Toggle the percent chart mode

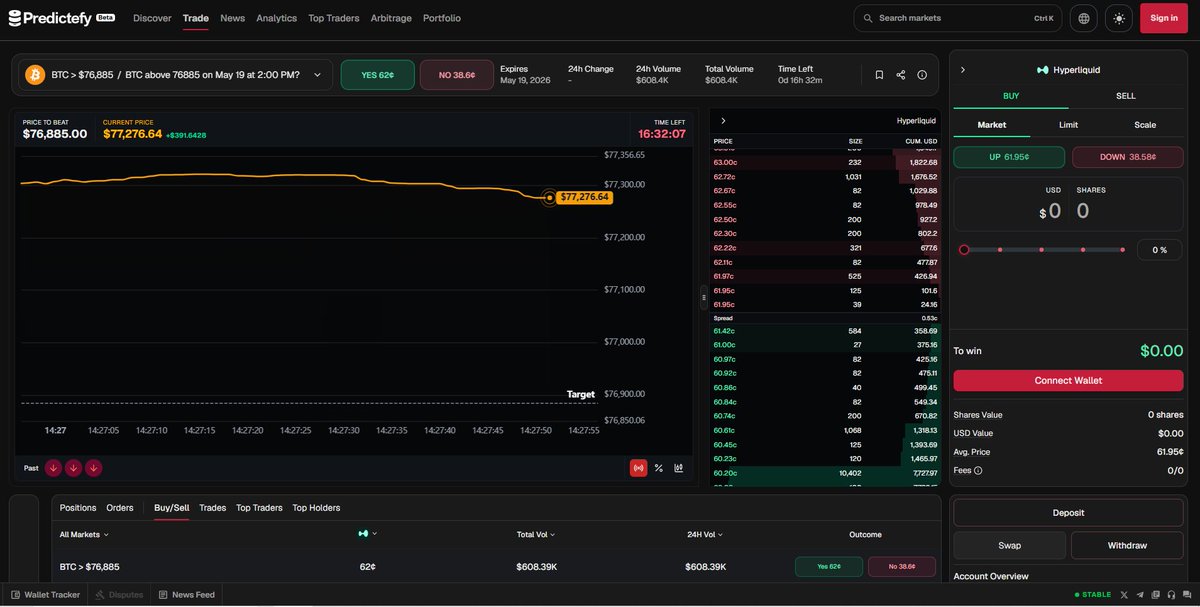658,467
